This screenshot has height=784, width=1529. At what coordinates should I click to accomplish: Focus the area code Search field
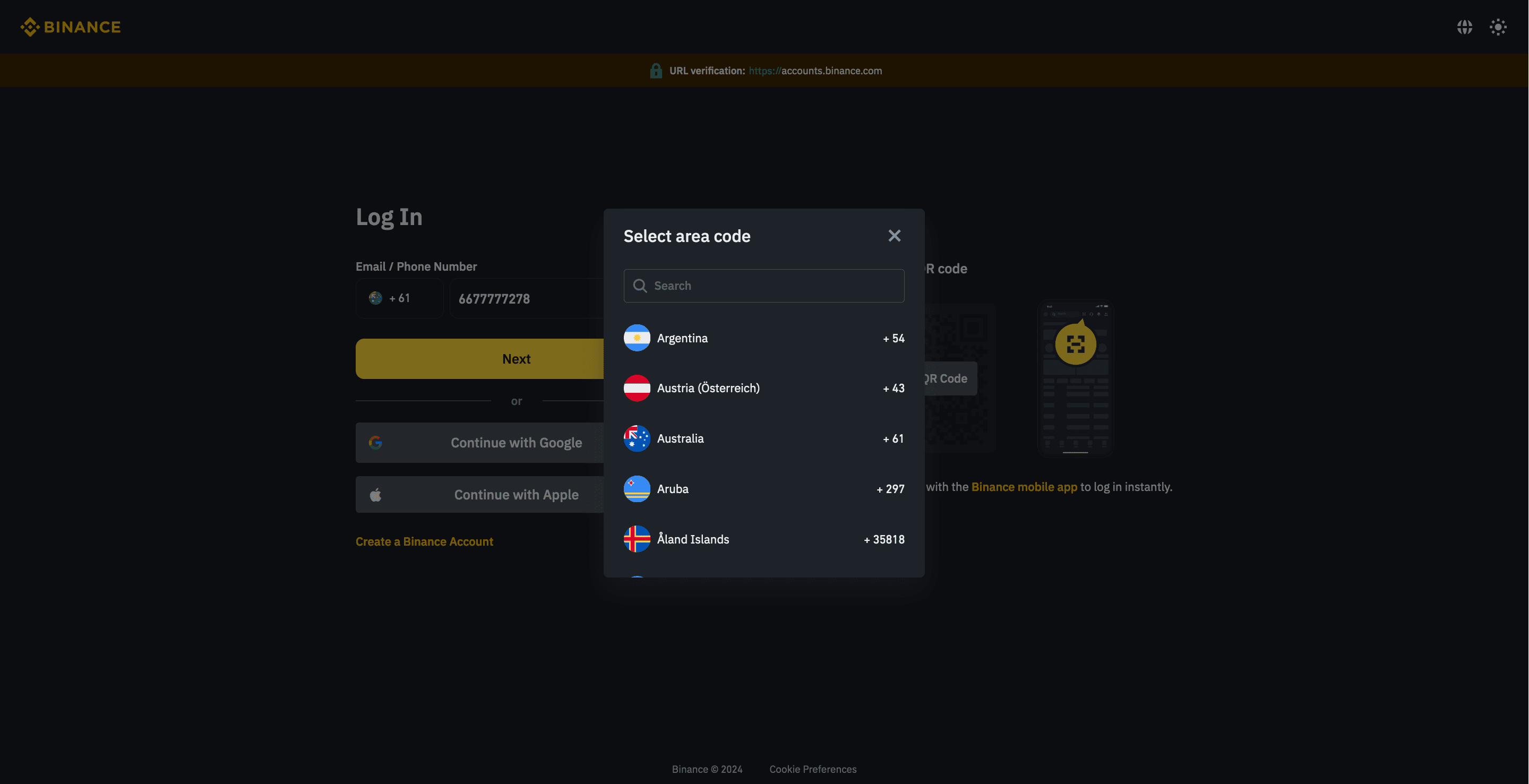click(763, 286)
